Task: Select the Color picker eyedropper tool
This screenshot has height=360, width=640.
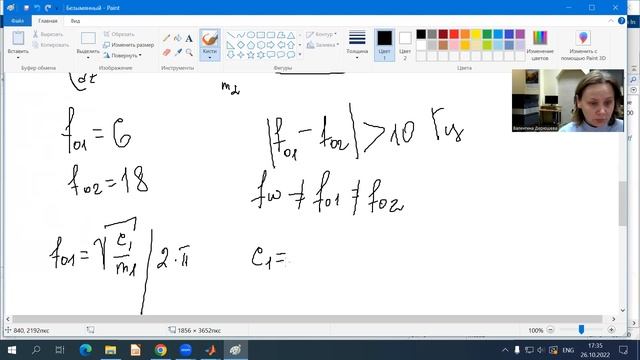Action: click(178, 52)
